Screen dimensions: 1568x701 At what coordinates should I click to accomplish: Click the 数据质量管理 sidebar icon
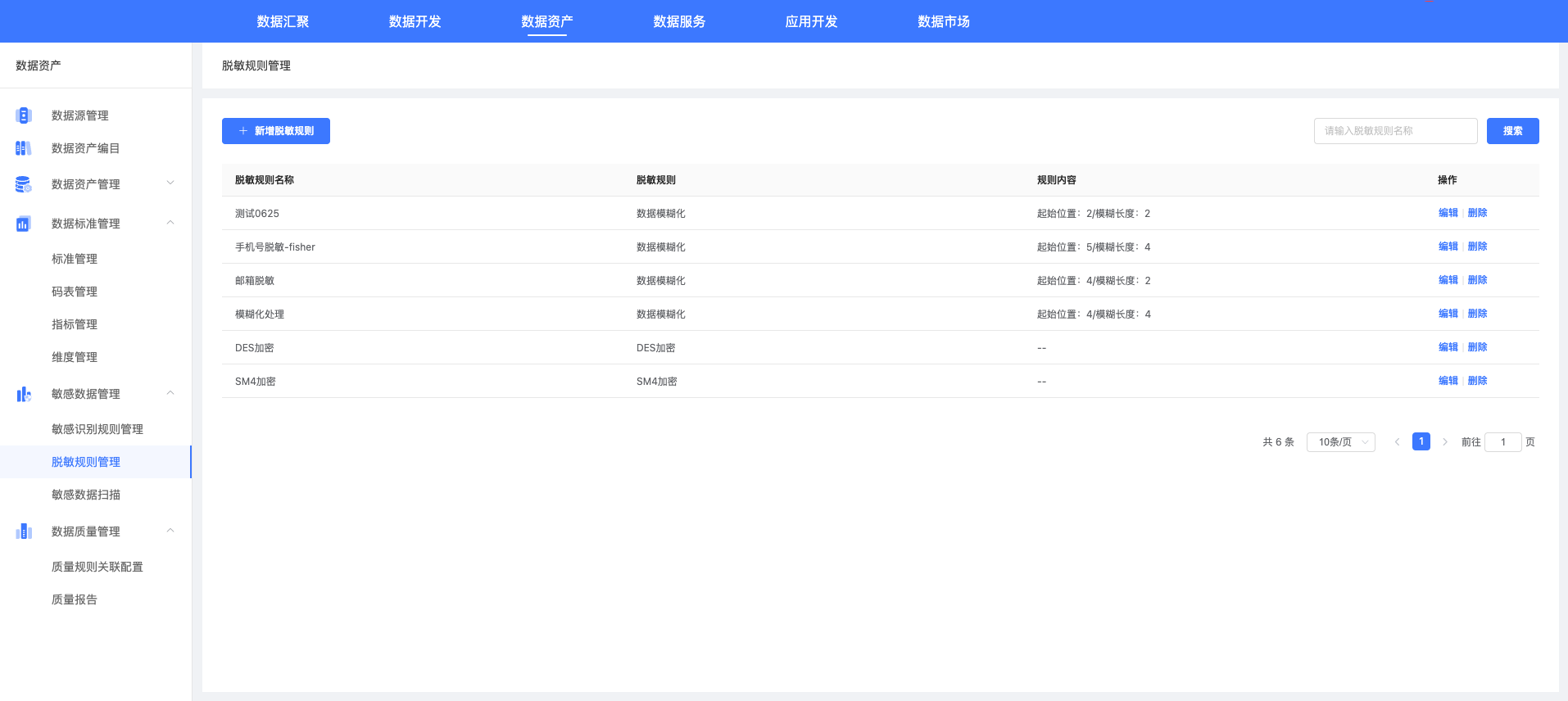pyautogui.click(x=24, y=531)
